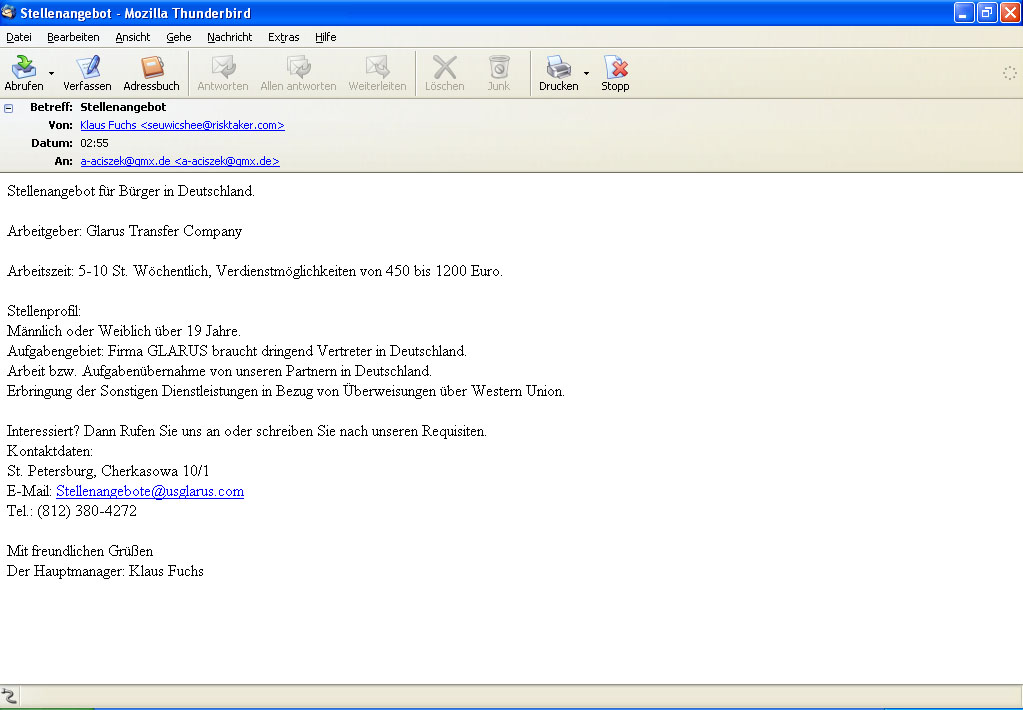Image resolution: width=1023 pixels, height=710 pixels.
Task: Open the Hilfe menu
Action: 326,37
